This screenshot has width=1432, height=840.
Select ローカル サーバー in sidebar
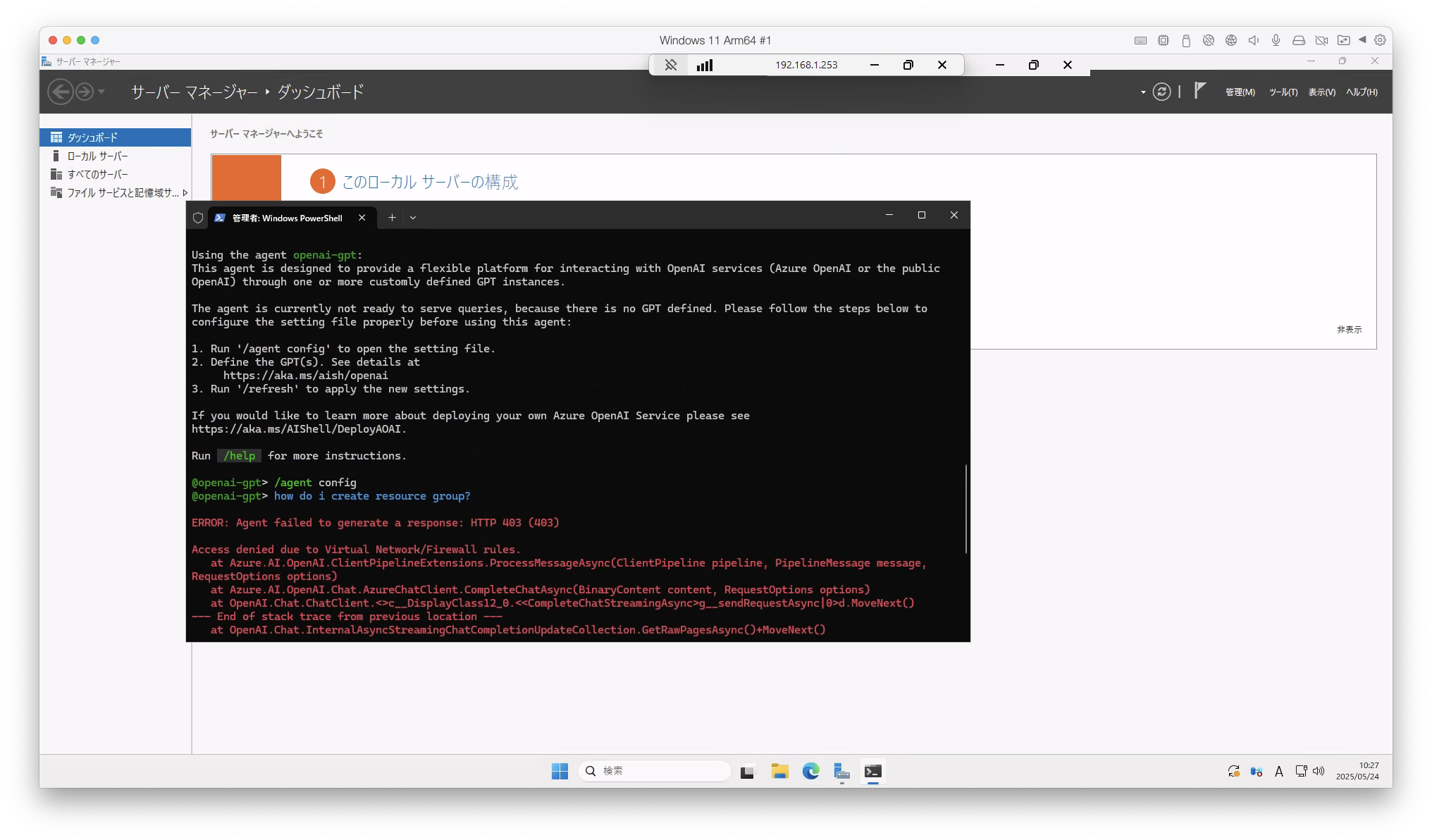97,156
